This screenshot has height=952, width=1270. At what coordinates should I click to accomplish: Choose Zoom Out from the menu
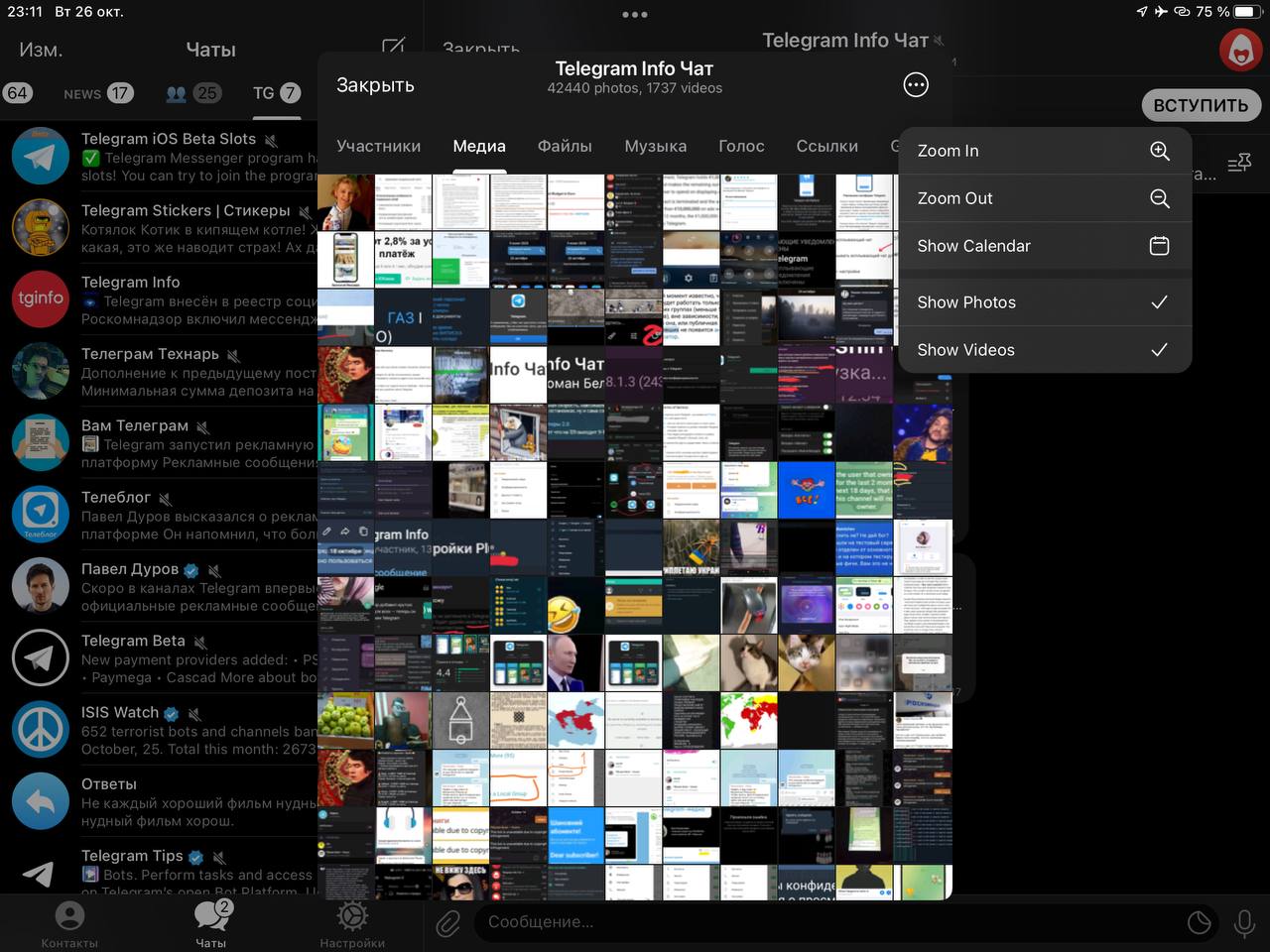point(1044,198)
